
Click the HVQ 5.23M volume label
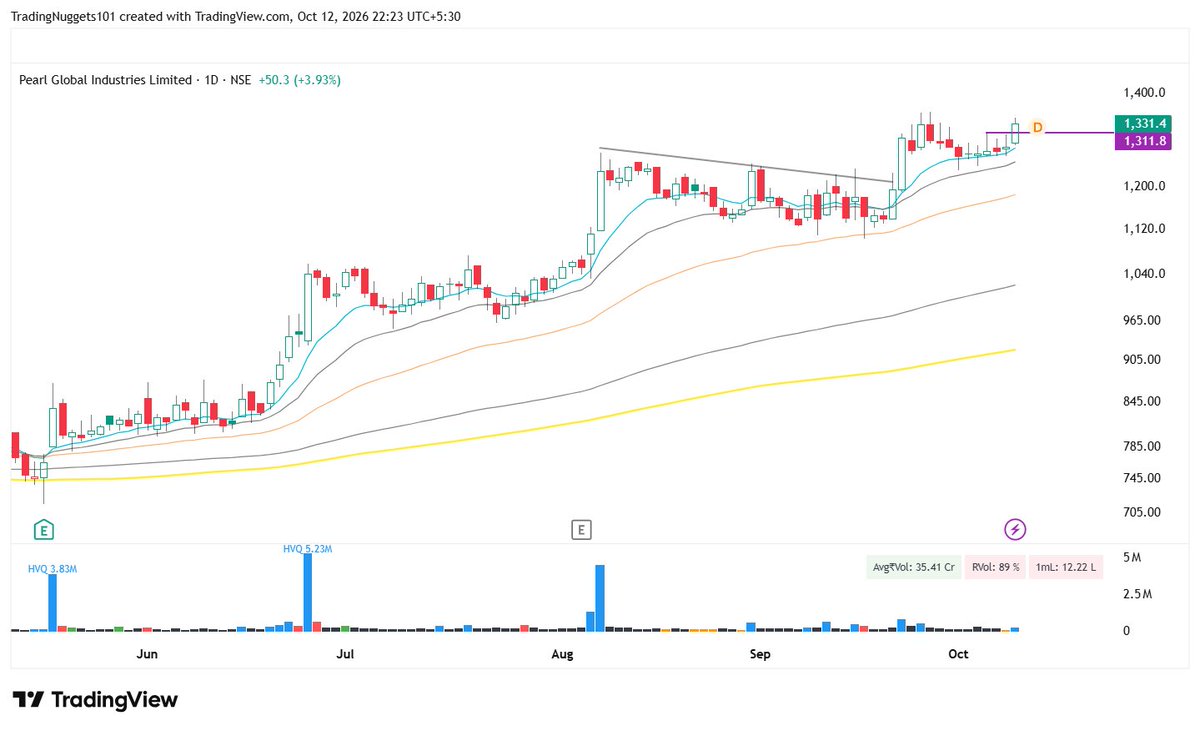[308, 548]
